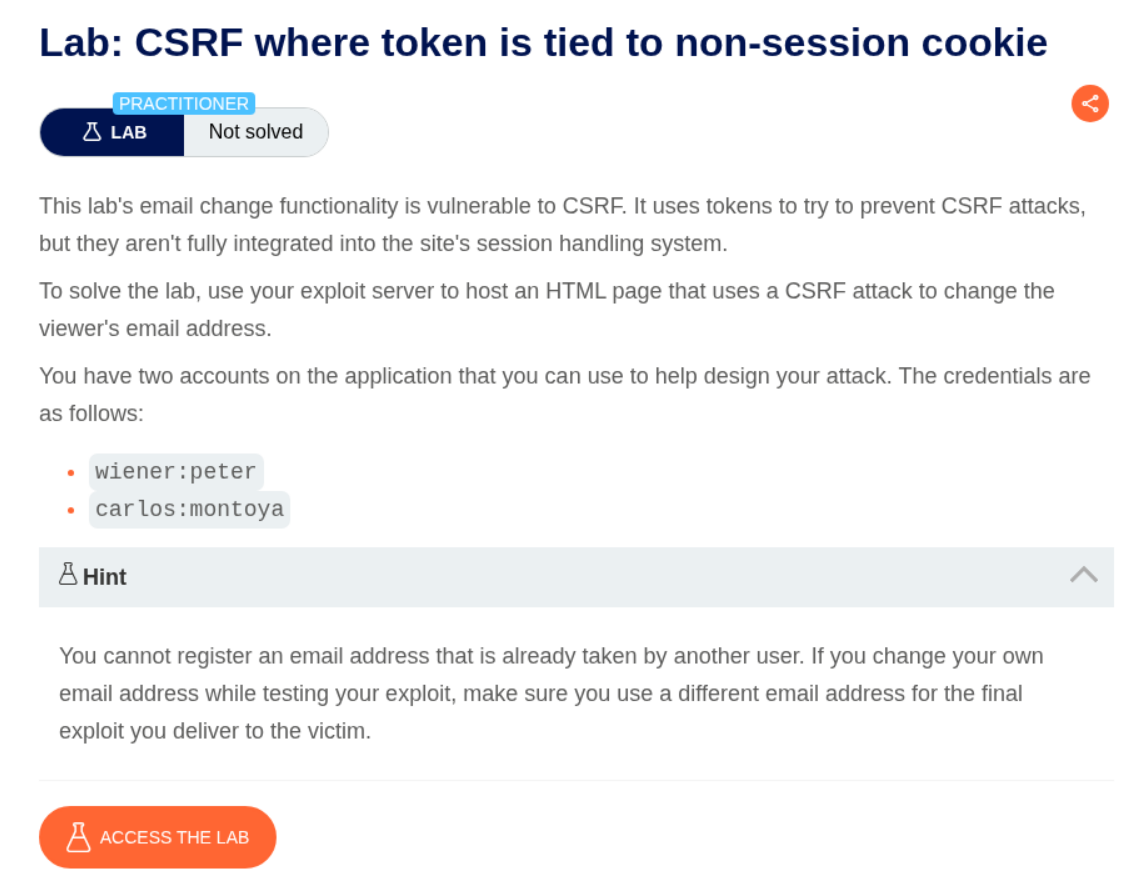Click the flask icon beside Hint
The height and width of the screenshot is (878, 1145).
coord(68,574)
